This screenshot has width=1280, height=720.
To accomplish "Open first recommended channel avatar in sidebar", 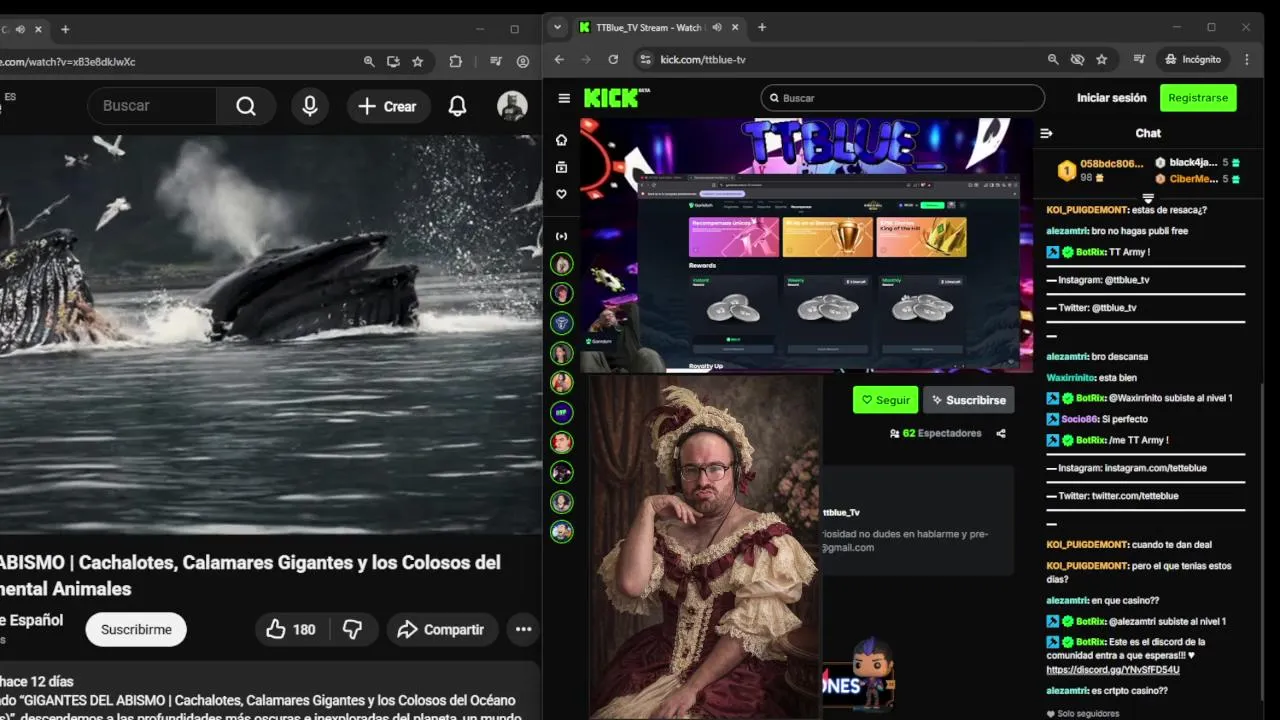I will (562, 264).
